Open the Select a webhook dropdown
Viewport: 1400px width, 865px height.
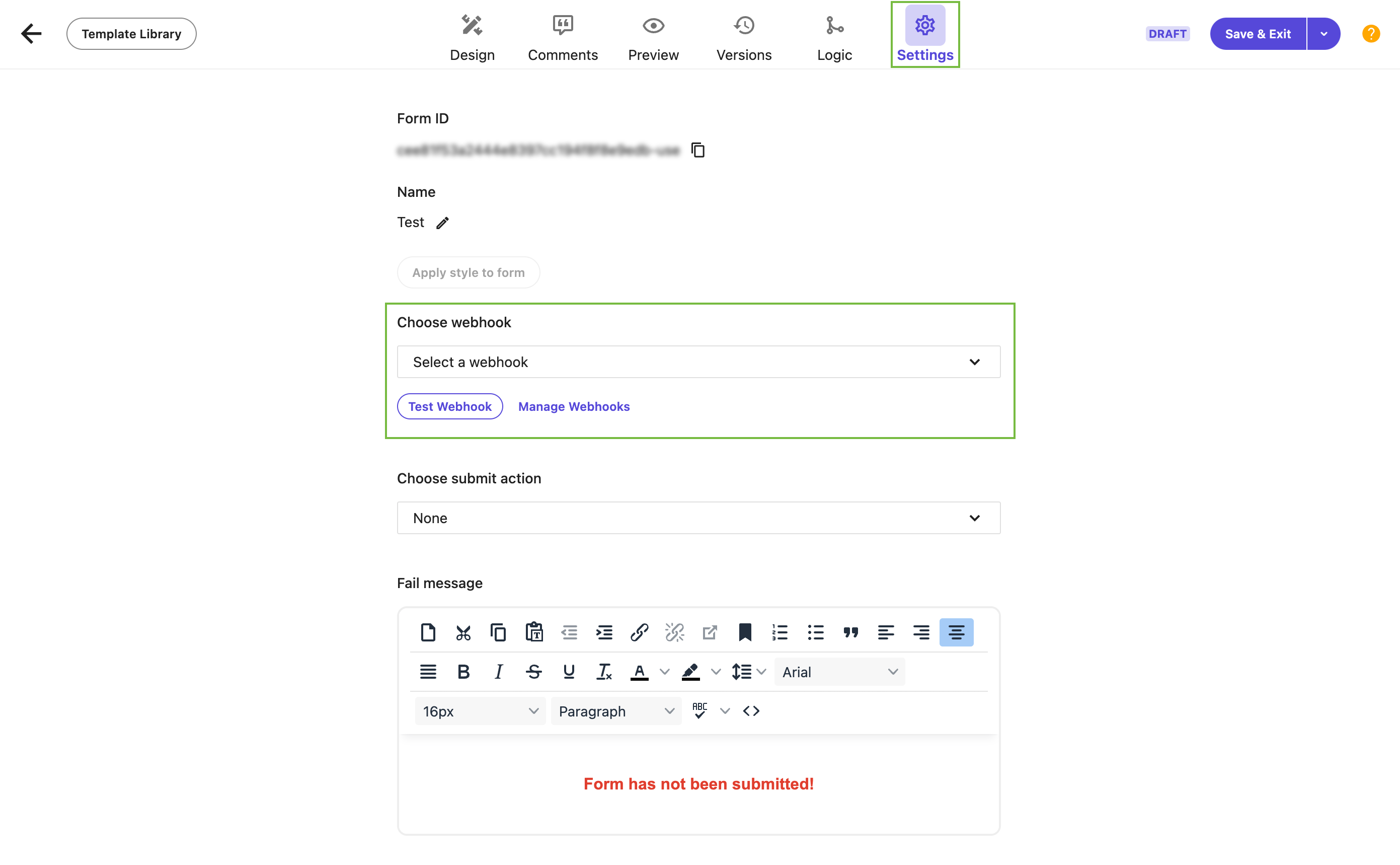698,362
